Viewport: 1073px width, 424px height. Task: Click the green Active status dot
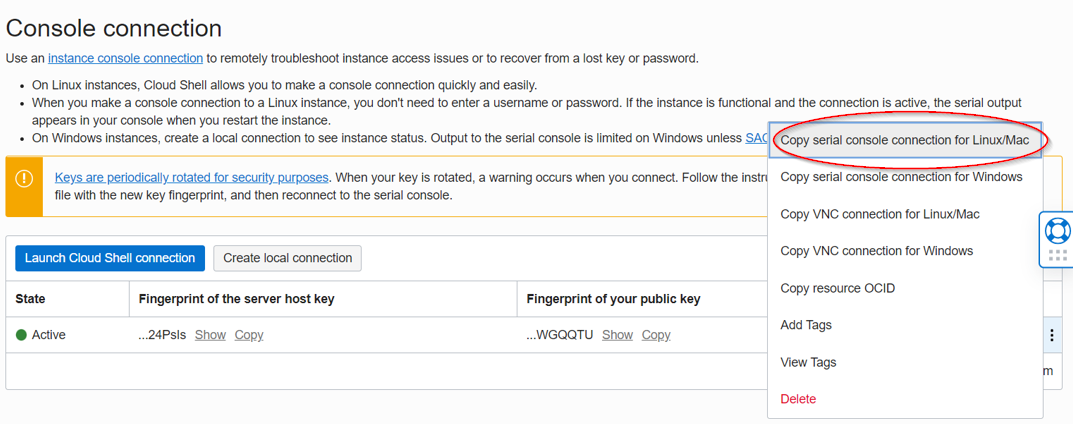[21, 335]
